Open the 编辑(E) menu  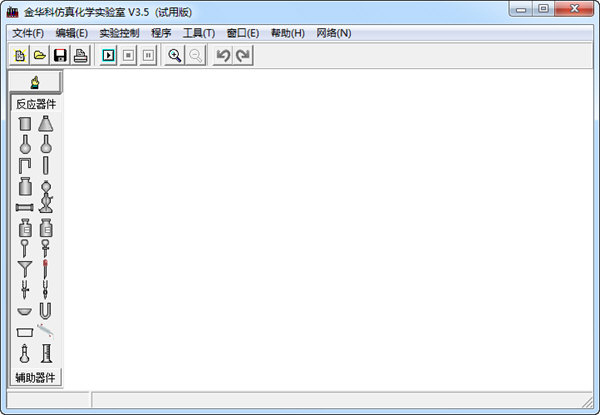(x=72, y=34)
